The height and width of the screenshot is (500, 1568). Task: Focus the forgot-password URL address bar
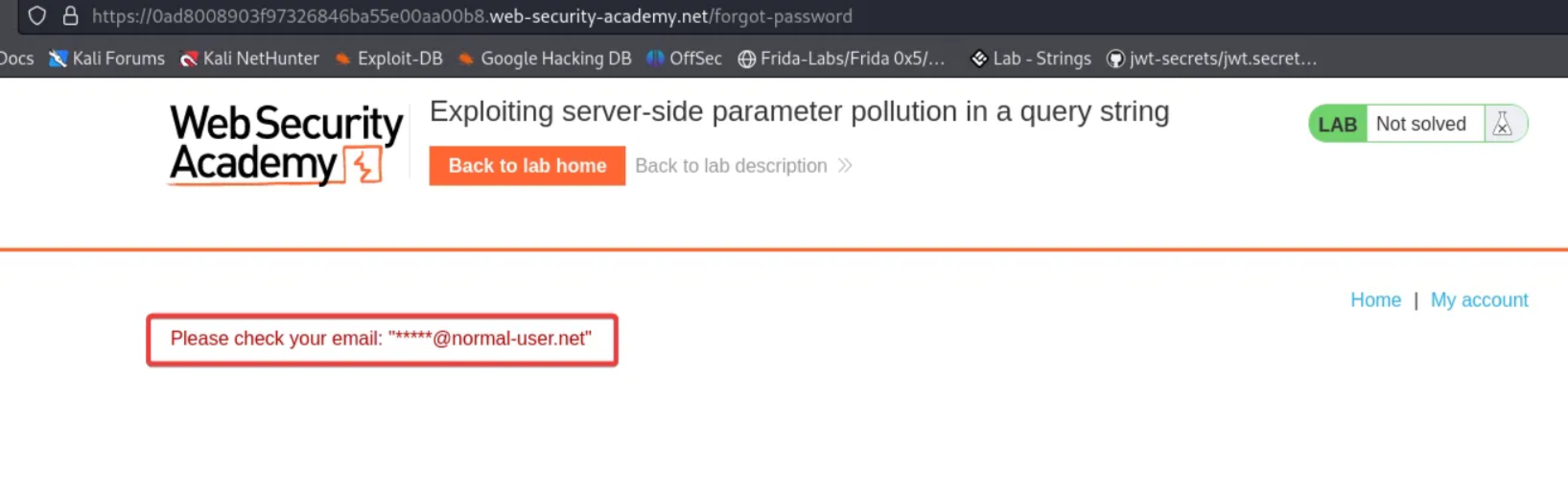(472, 16)
